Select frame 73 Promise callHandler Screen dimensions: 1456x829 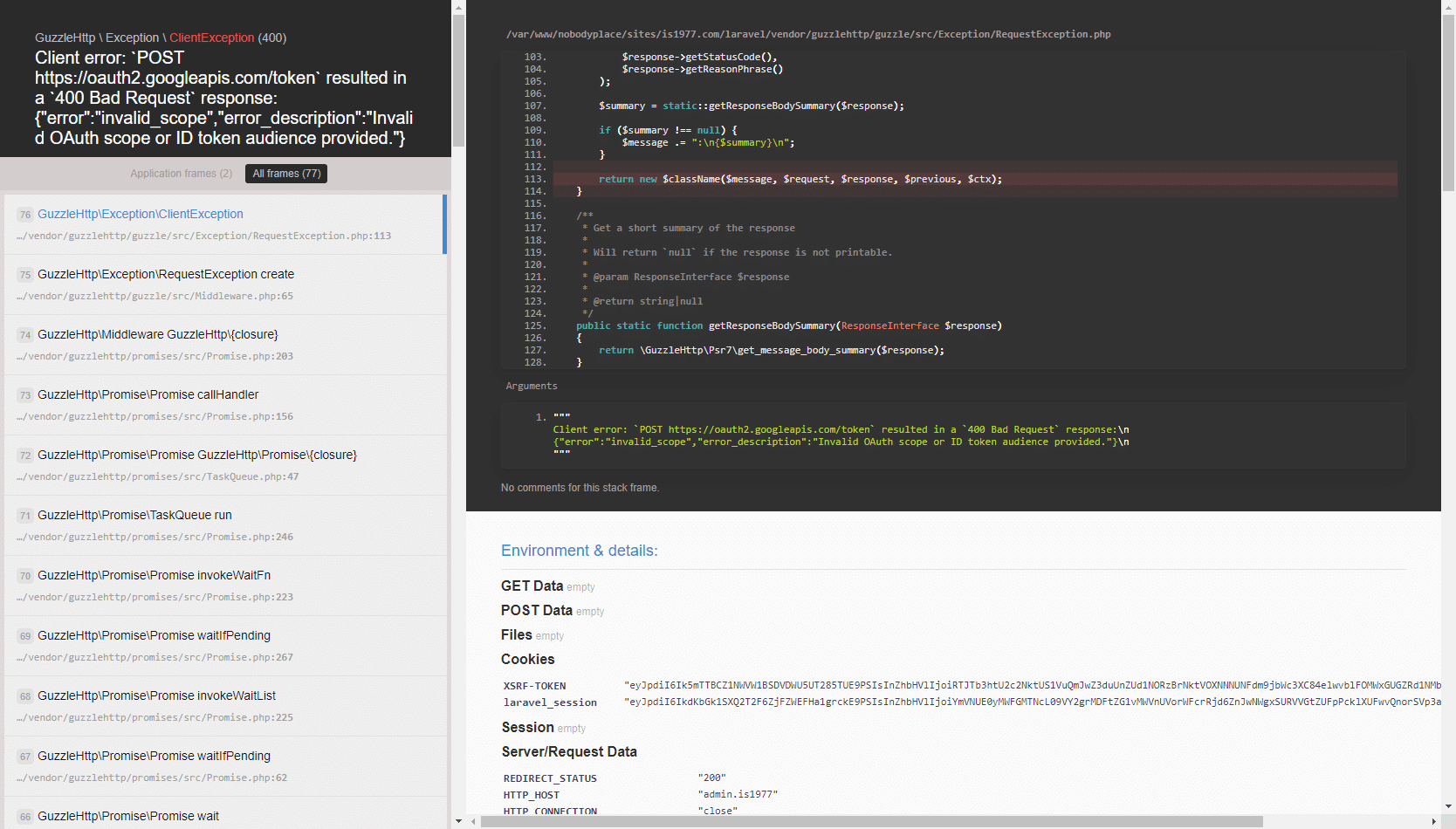tap(225, 405)
